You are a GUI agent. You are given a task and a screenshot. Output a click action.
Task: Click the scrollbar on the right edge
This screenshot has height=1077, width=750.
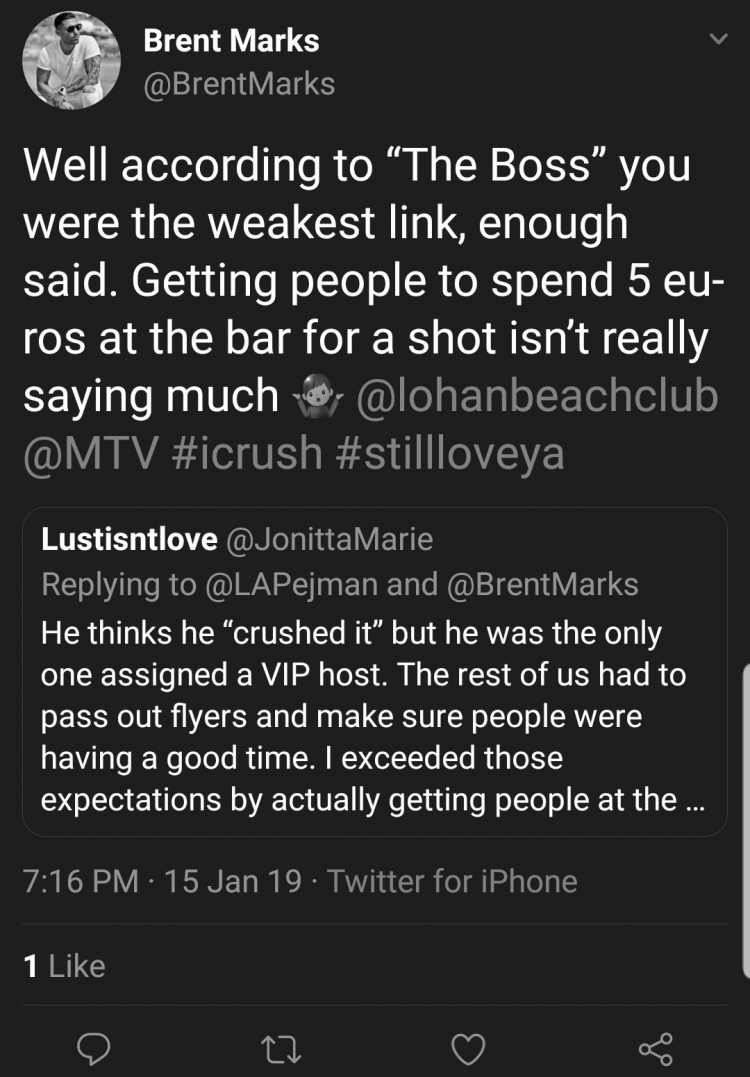pos(746,821)
